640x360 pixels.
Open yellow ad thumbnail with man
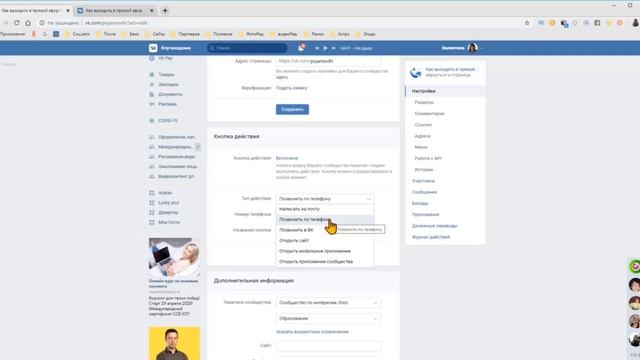pos(174,343)
